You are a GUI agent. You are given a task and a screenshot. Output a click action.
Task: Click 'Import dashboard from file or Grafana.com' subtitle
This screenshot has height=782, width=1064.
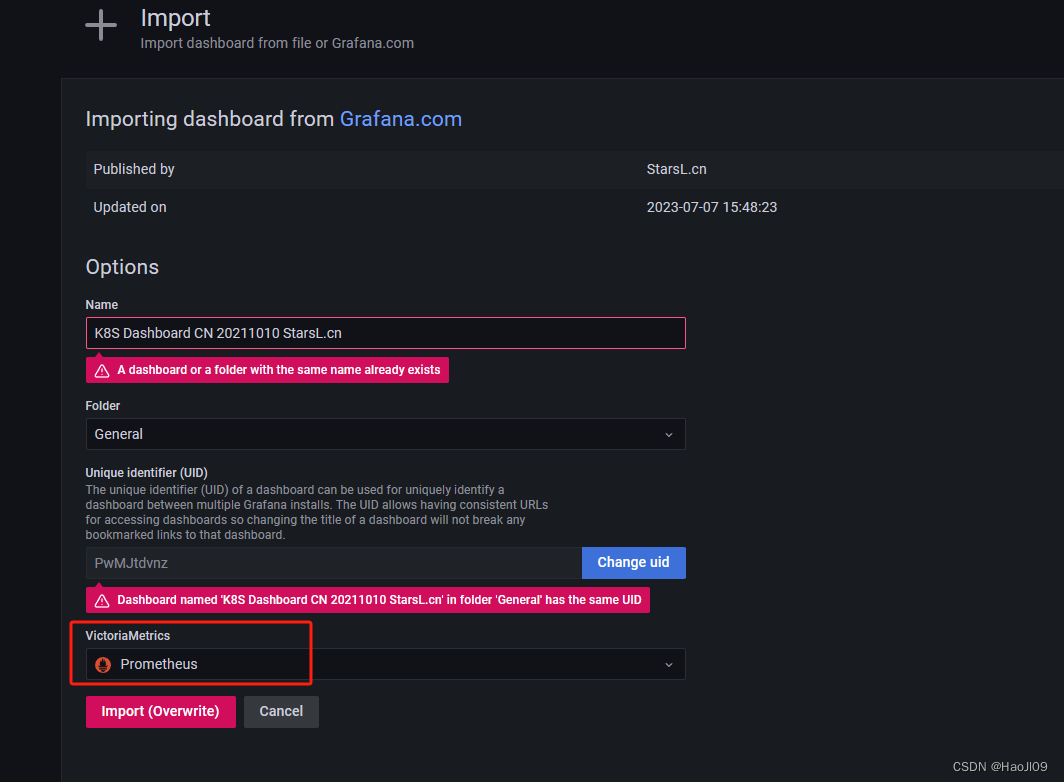pos(277,43)
